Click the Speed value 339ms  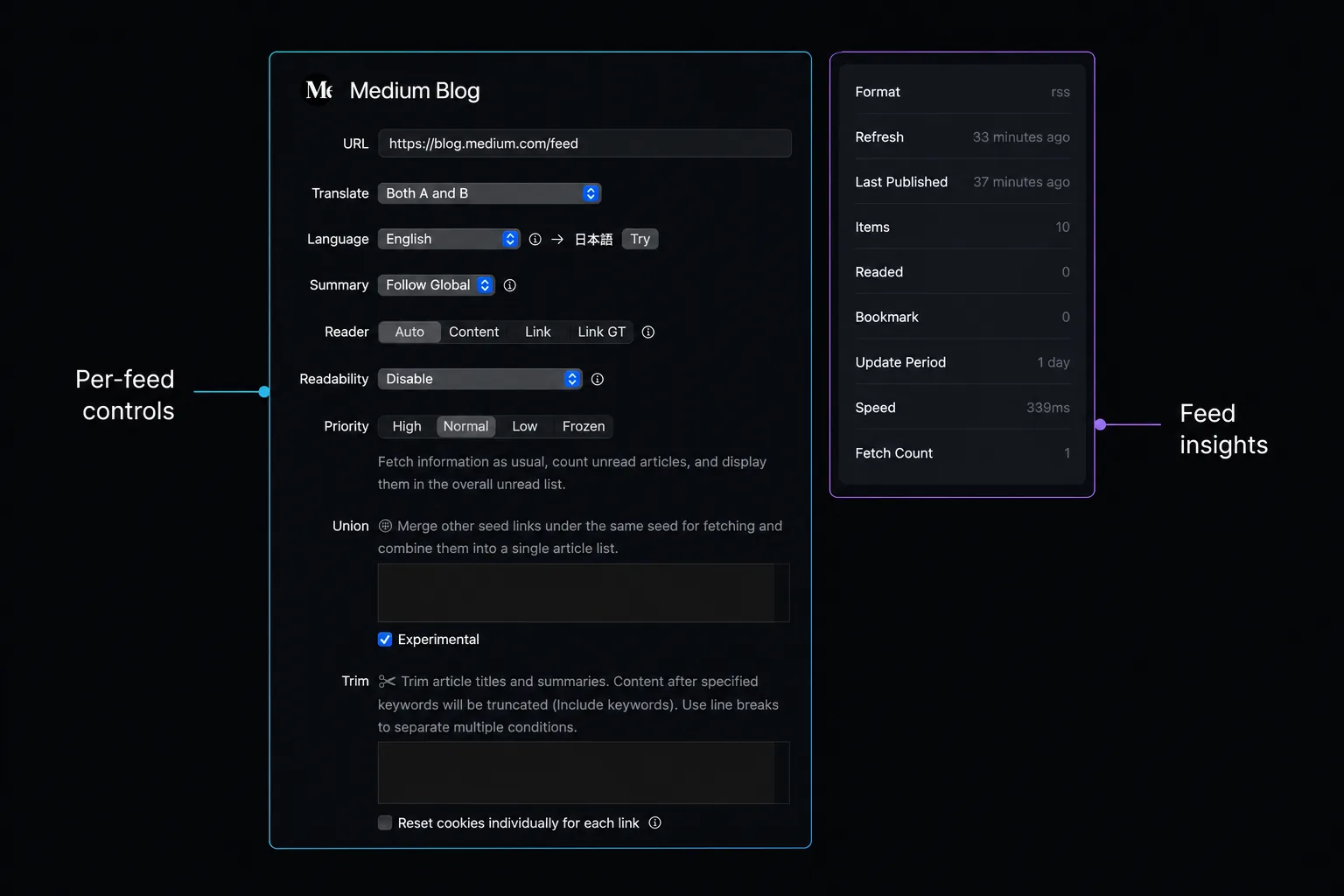coord(1048,408)
